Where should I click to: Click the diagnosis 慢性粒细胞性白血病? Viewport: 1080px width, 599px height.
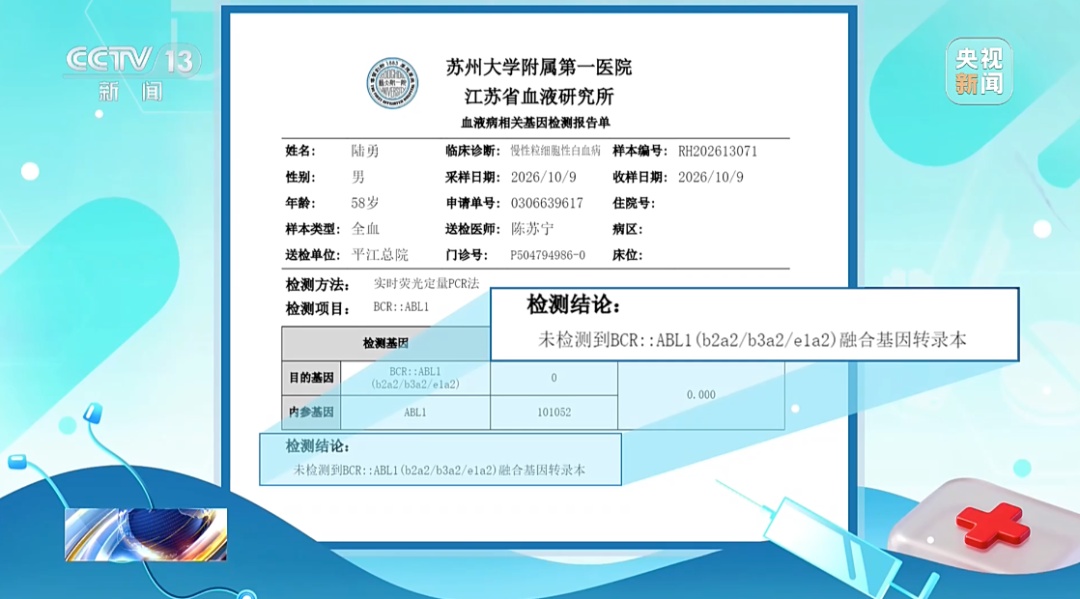coord(555,151)
